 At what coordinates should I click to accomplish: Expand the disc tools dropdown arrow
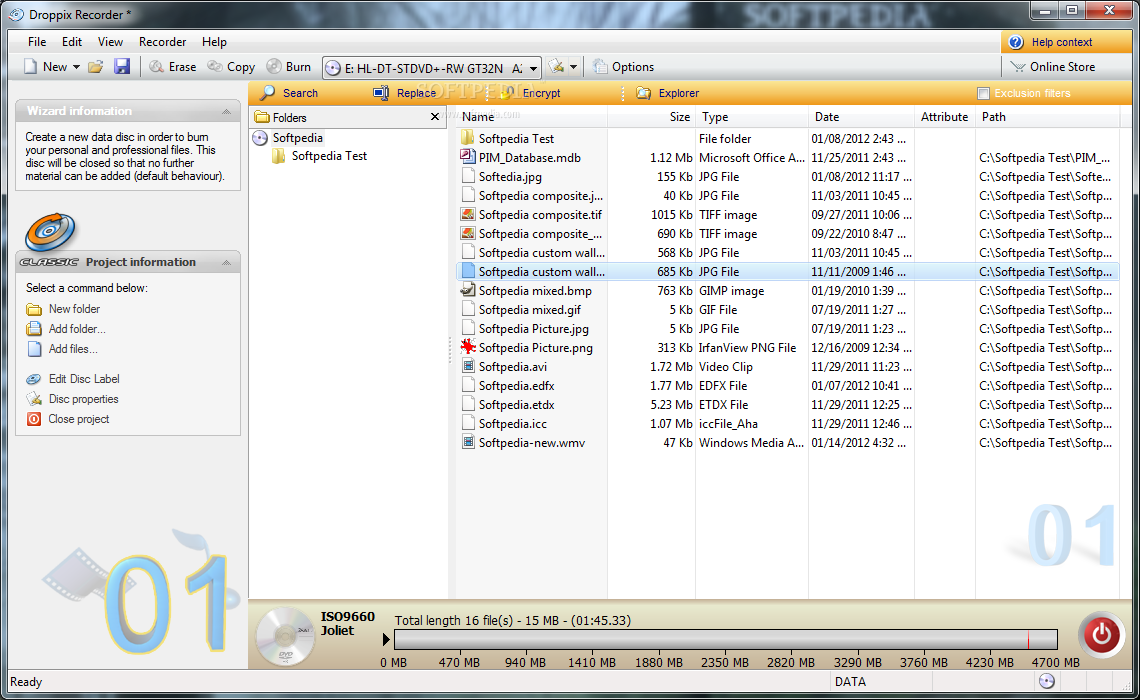click(574, 67)
